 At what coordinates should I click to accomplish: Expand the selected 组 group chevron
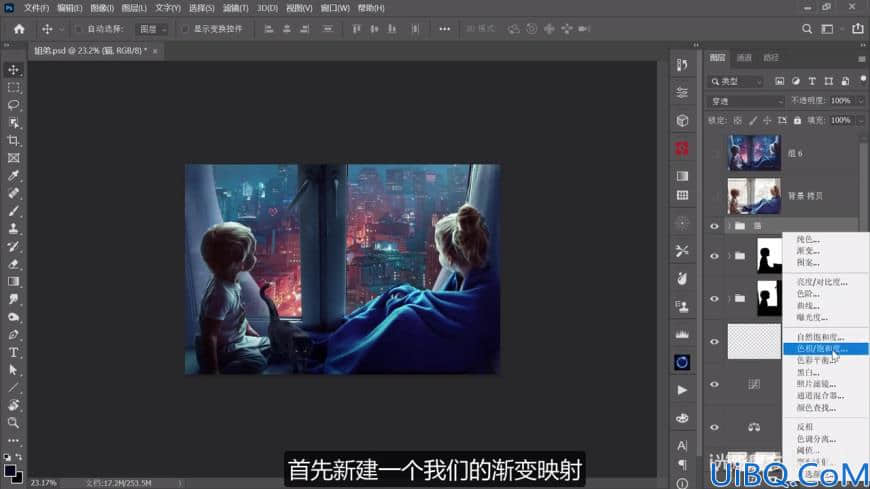(729, 226)
